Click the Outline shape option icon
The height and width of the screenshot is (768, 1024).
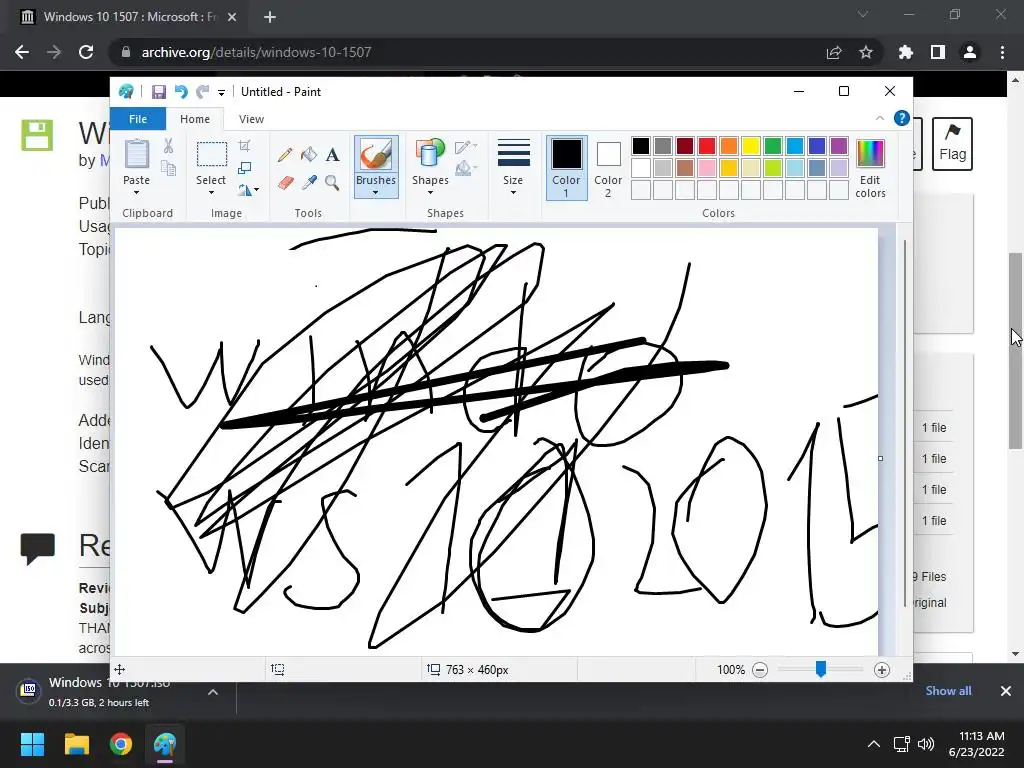pos(466,147)
